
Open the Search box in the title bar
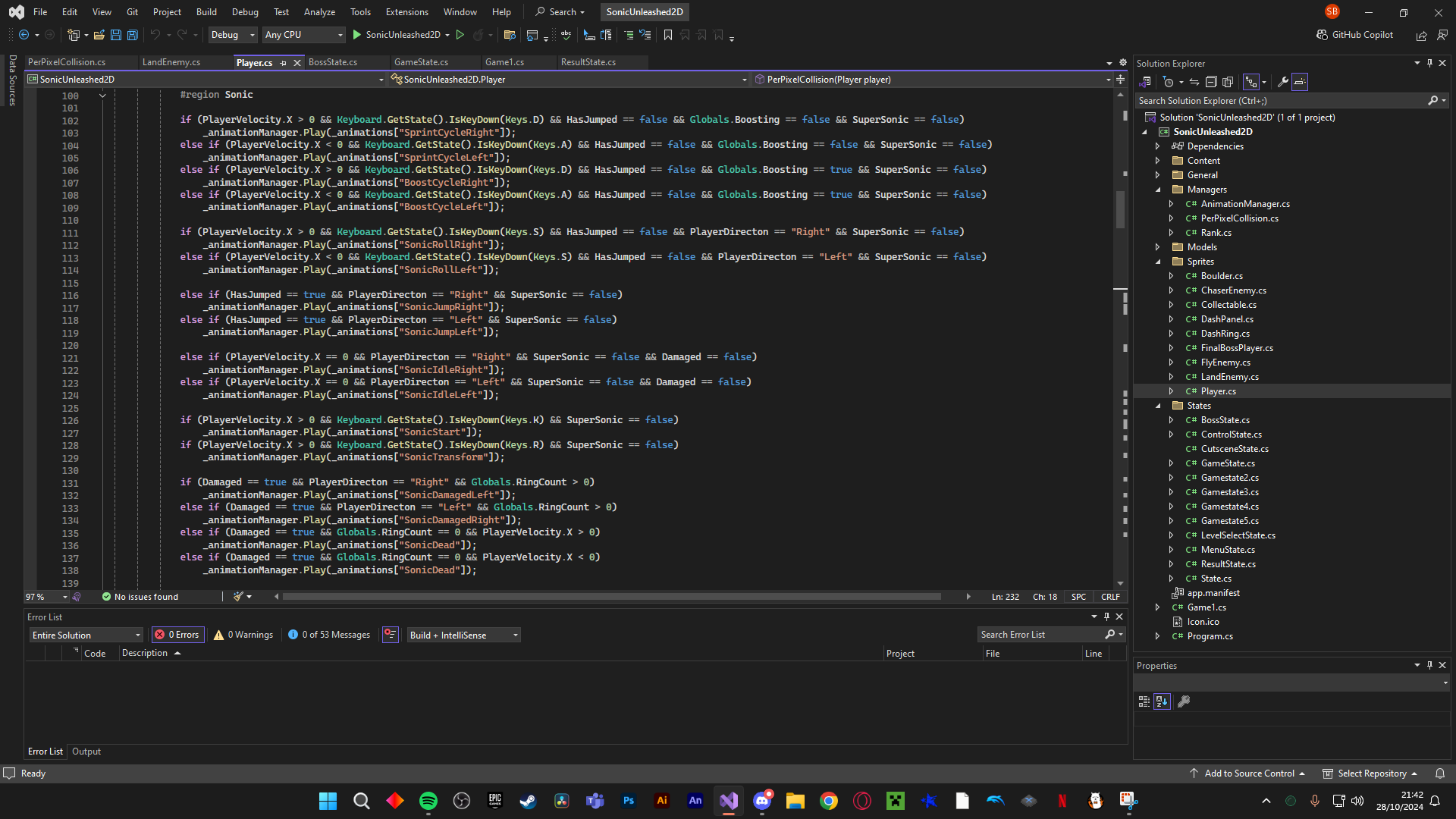[x=561, y=12]
